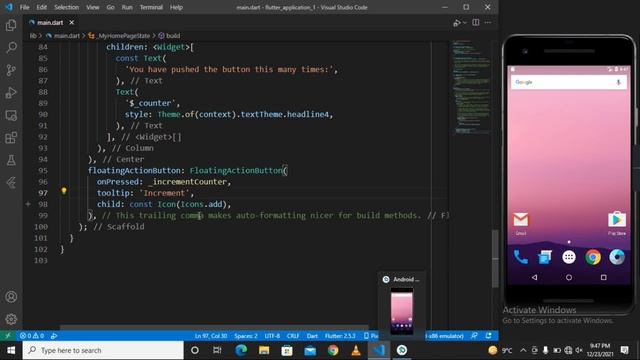The height and width of the screenshot is (360, 640).
Task: Click the code minimap overview
Action: pos(471,87)
